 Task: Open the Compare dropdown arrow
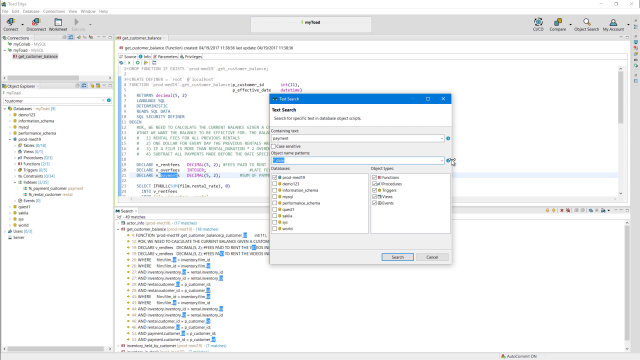point(570,24)
